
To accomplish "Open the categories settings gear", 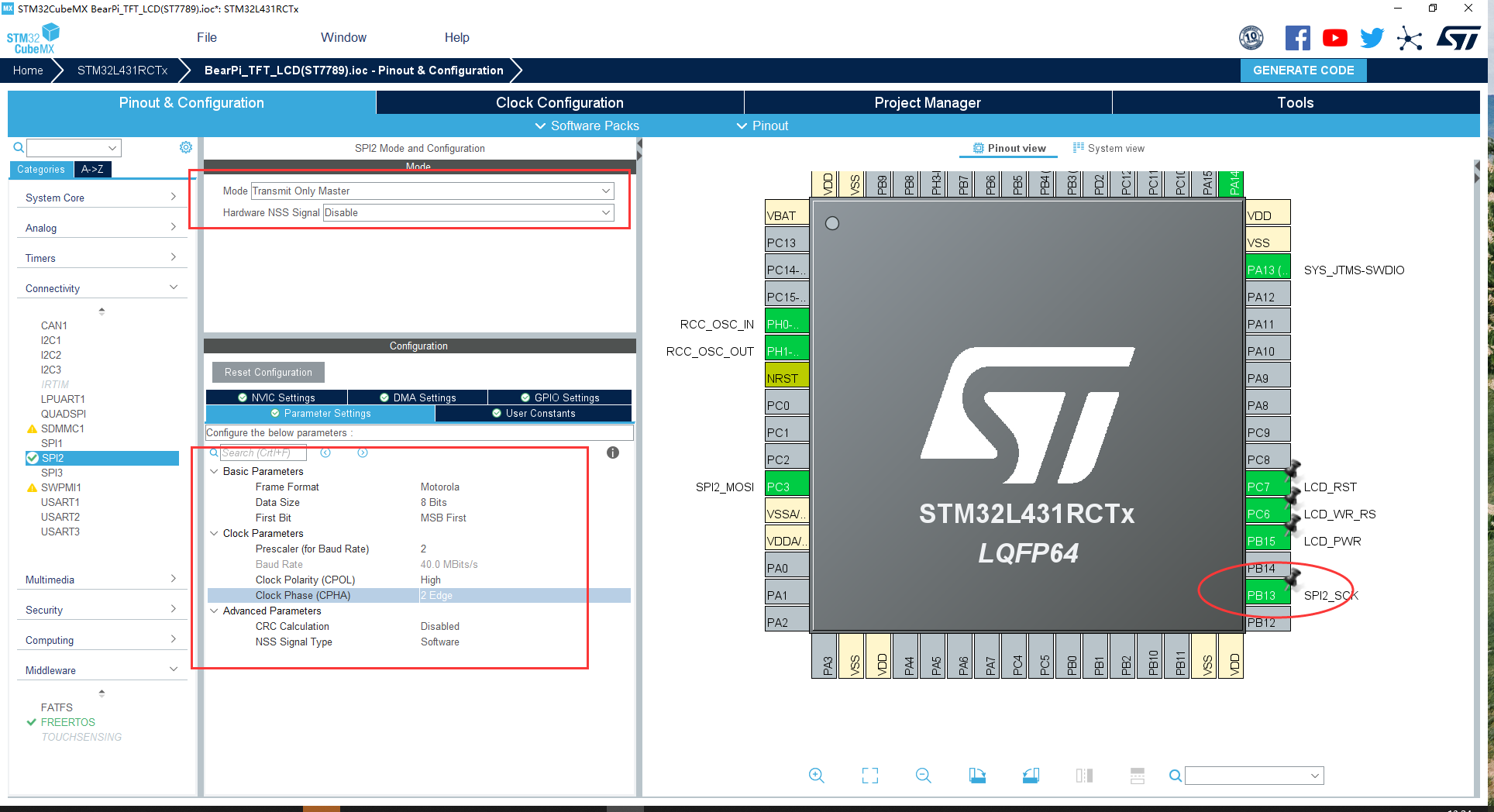I will pos(186,147).
